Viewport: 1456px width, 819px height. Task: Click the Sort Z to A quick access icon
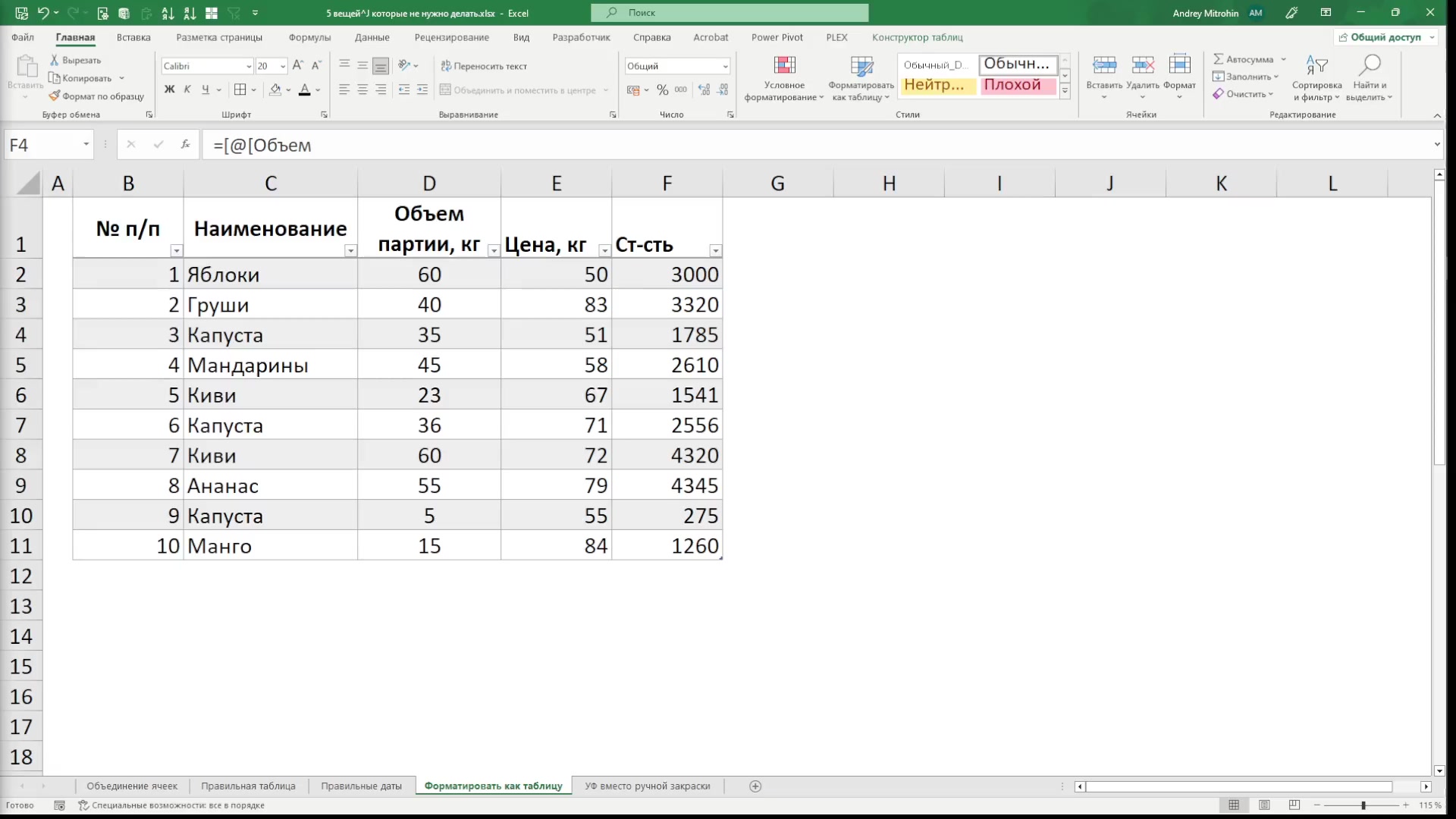coord(190,13)
